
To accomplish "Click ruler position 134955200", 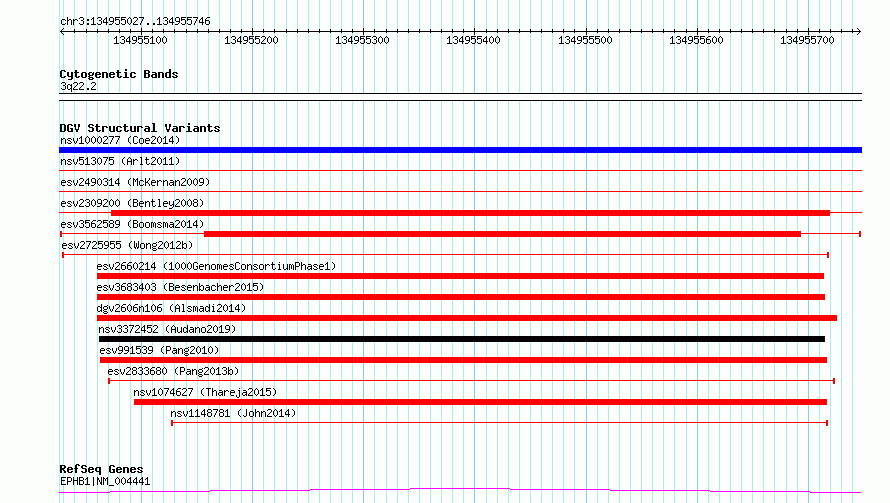I will (x=251, y=40).
